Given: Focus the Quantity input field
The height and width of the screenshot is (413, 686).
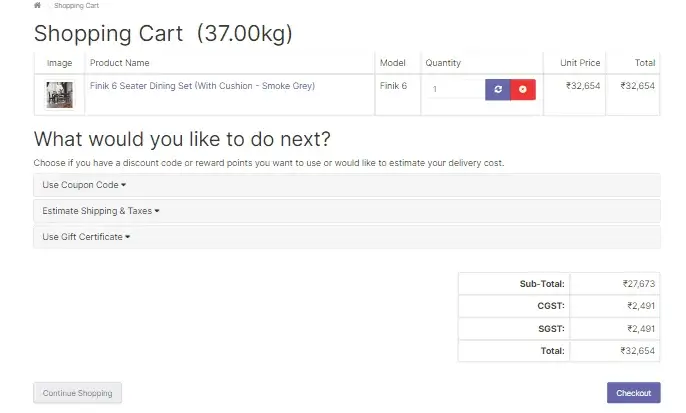Looking at the screenshot, I should 456,89.
